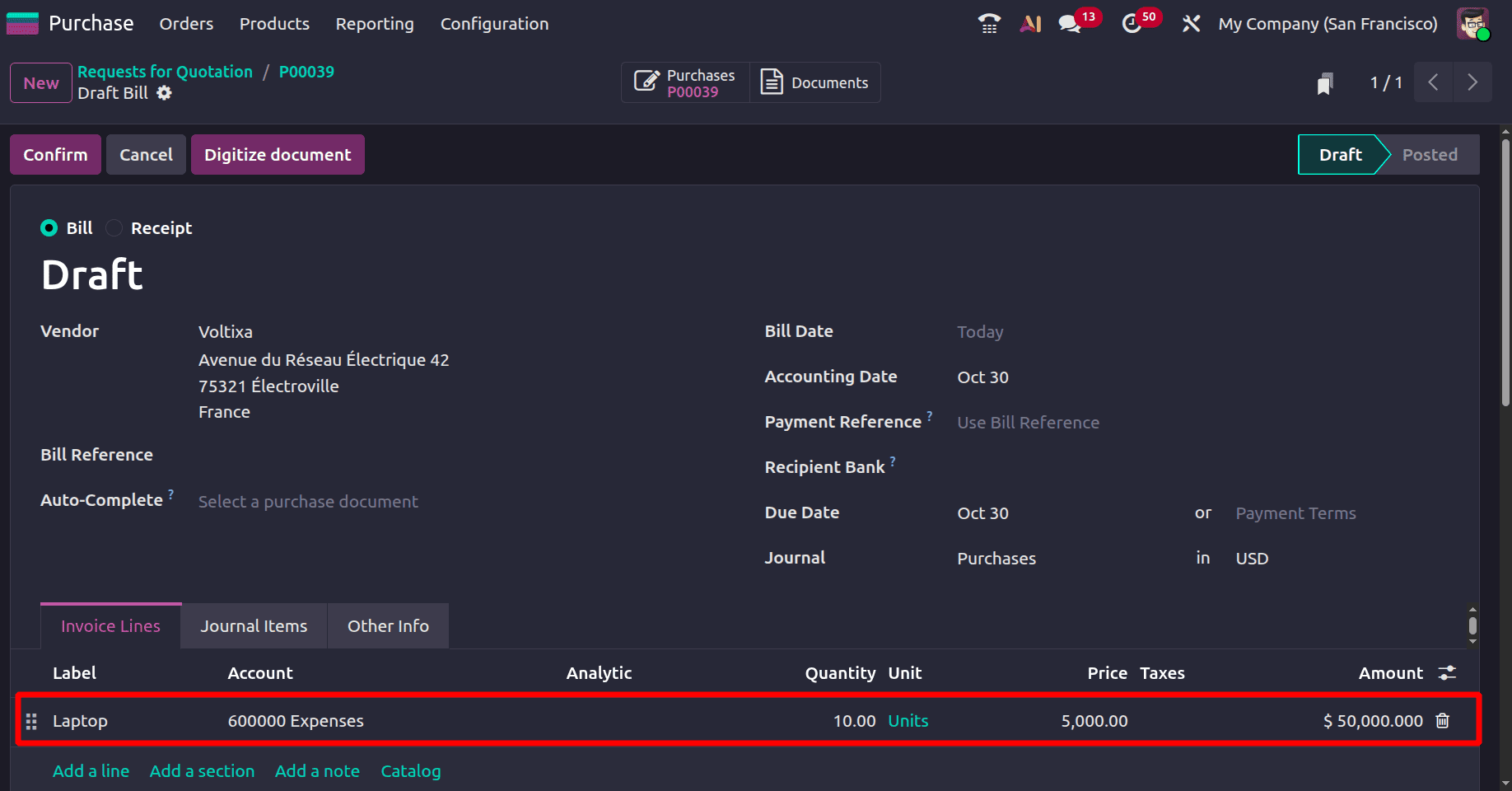1512x791 pixels.
Task: Select the Receipt radio button
Action: coord(114,228)
